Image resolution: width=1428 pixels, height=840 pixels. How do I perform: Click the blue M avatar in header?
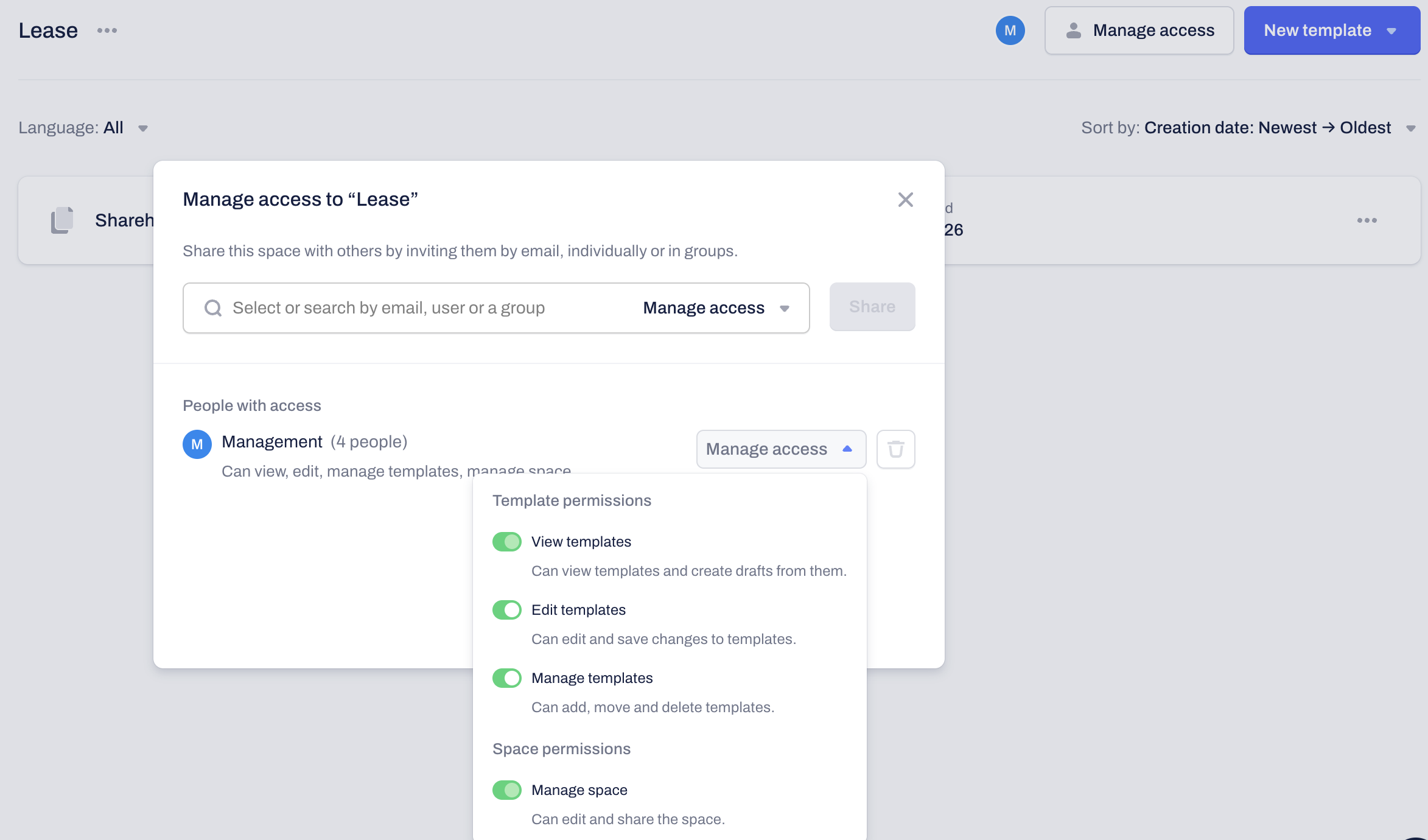(x=1010, y=30)
